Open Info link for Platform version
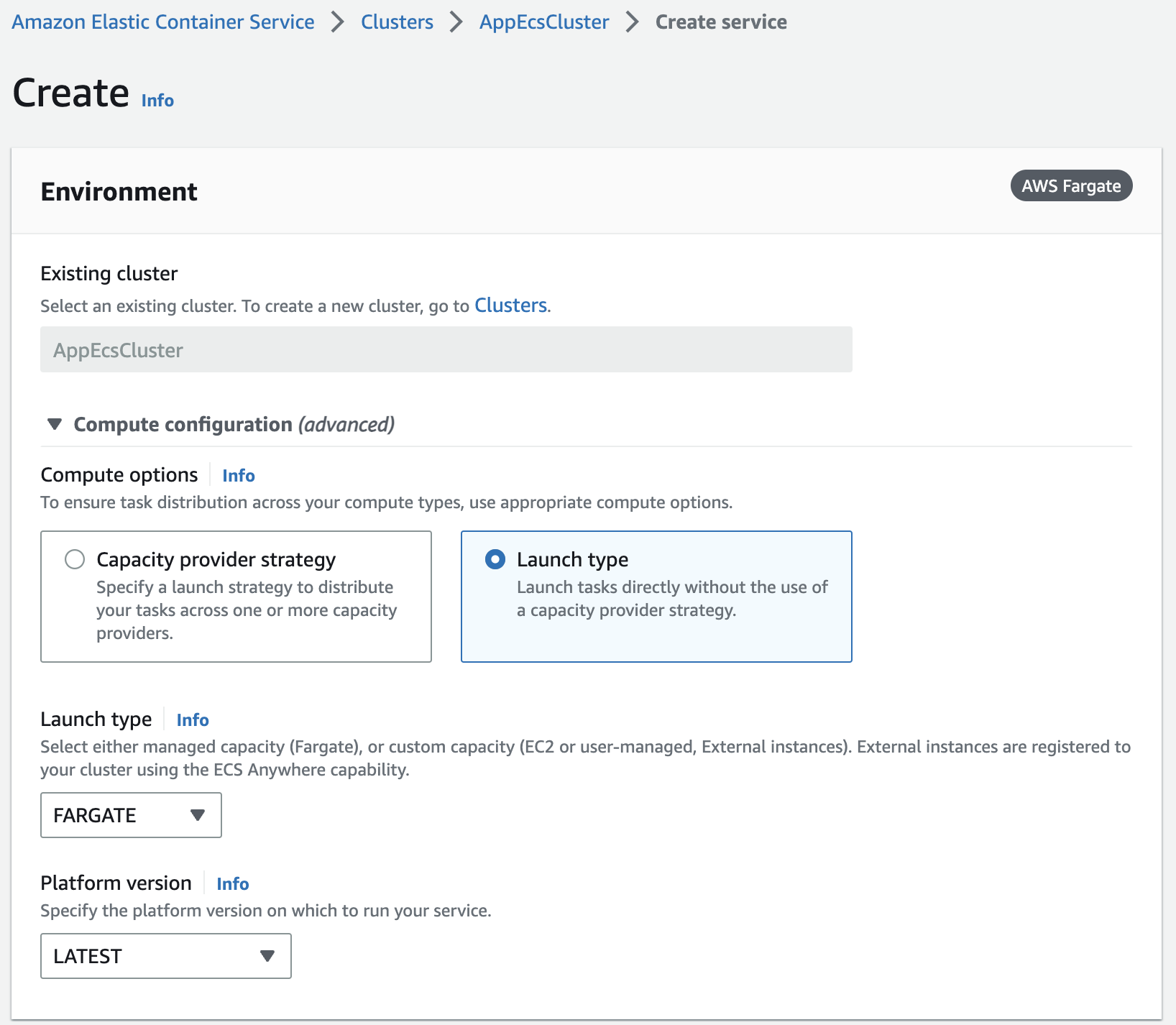This screenshot has height=1025, width=1176. (x=233, y=884)
